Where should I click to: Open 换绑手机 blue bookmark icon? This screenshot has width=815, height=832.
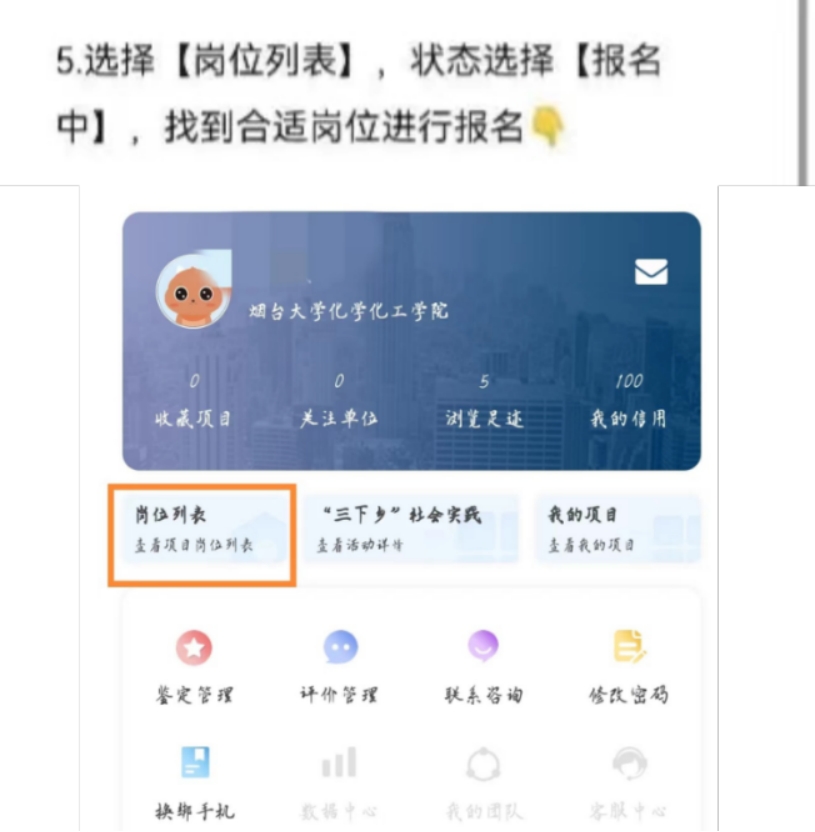point(195,762)
